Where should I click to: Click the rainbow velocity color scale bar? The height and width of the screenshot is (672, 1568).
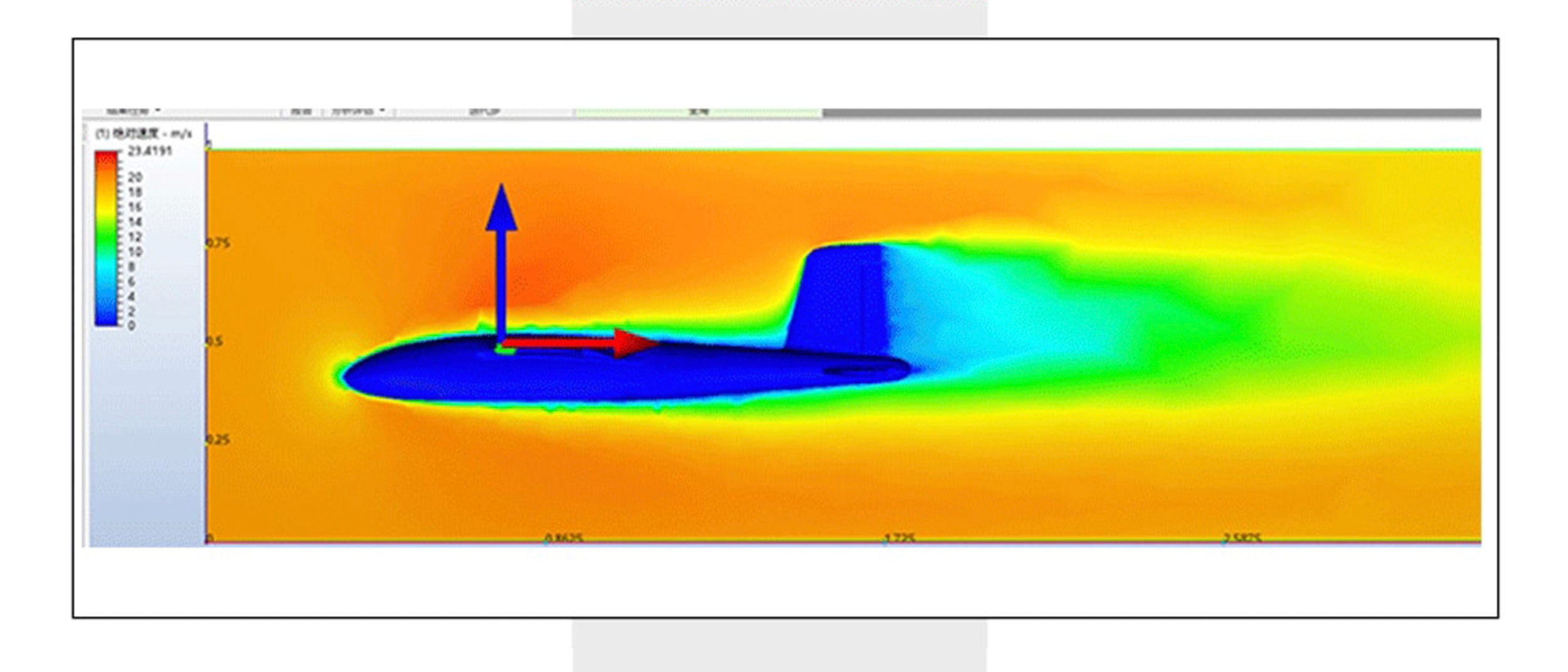(106, 238)
